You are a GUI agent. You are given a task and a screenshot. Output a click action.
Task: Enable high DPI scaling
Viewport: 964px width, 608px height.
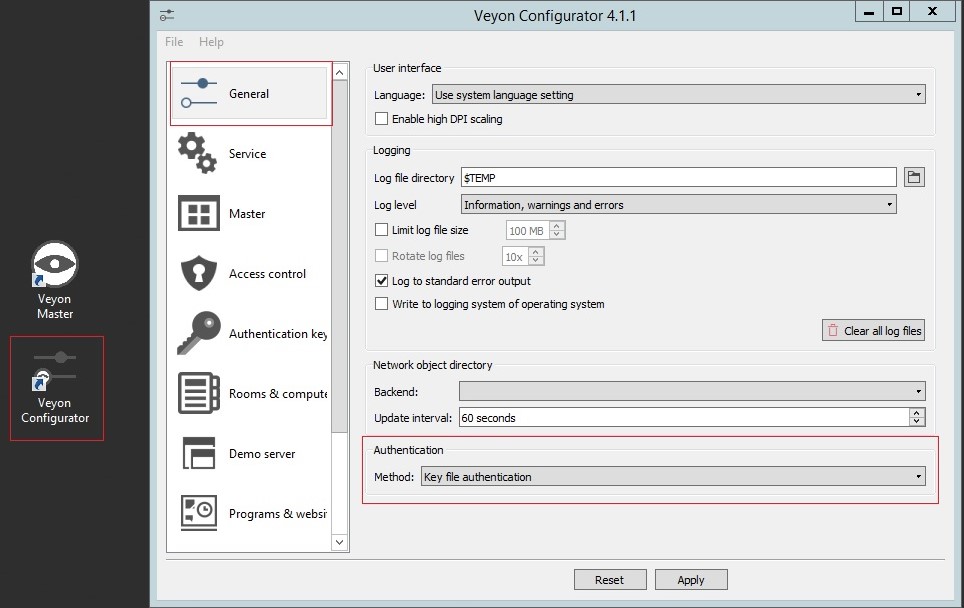coord(381,118)
